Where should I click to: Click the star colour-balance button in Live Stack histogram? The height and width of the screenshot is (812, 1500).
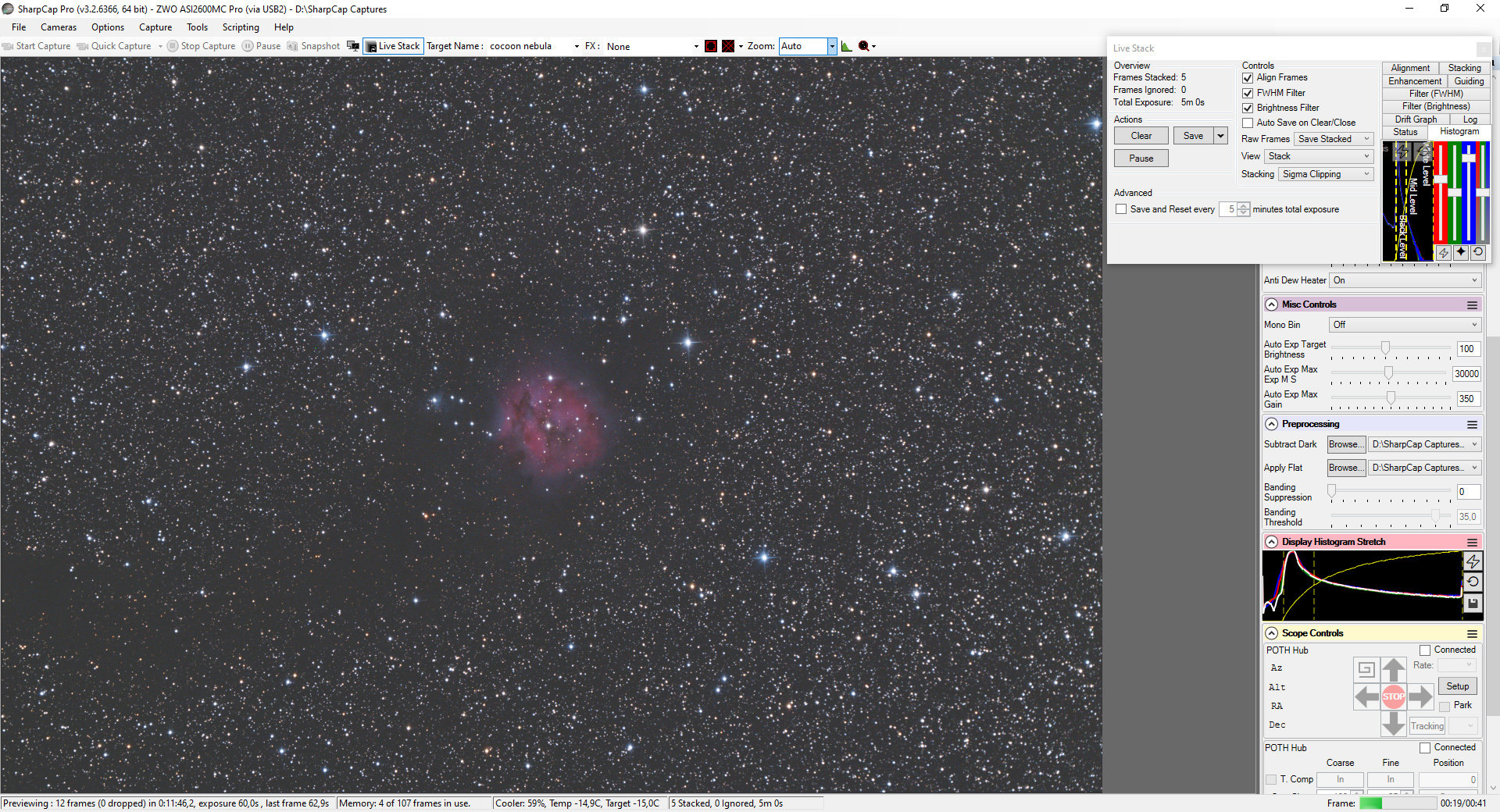(1461, 252)
